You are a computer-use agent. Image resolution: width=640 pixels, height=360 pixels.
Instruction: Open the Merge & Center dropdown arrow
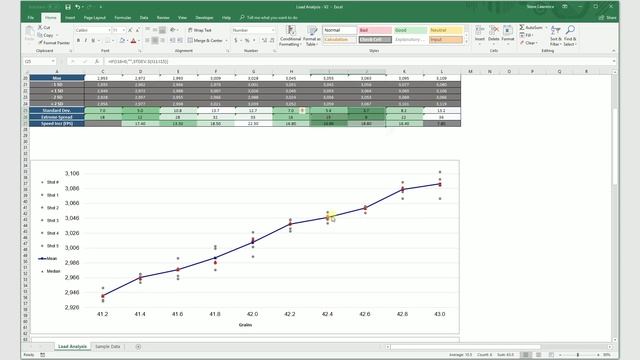(227, 40)
